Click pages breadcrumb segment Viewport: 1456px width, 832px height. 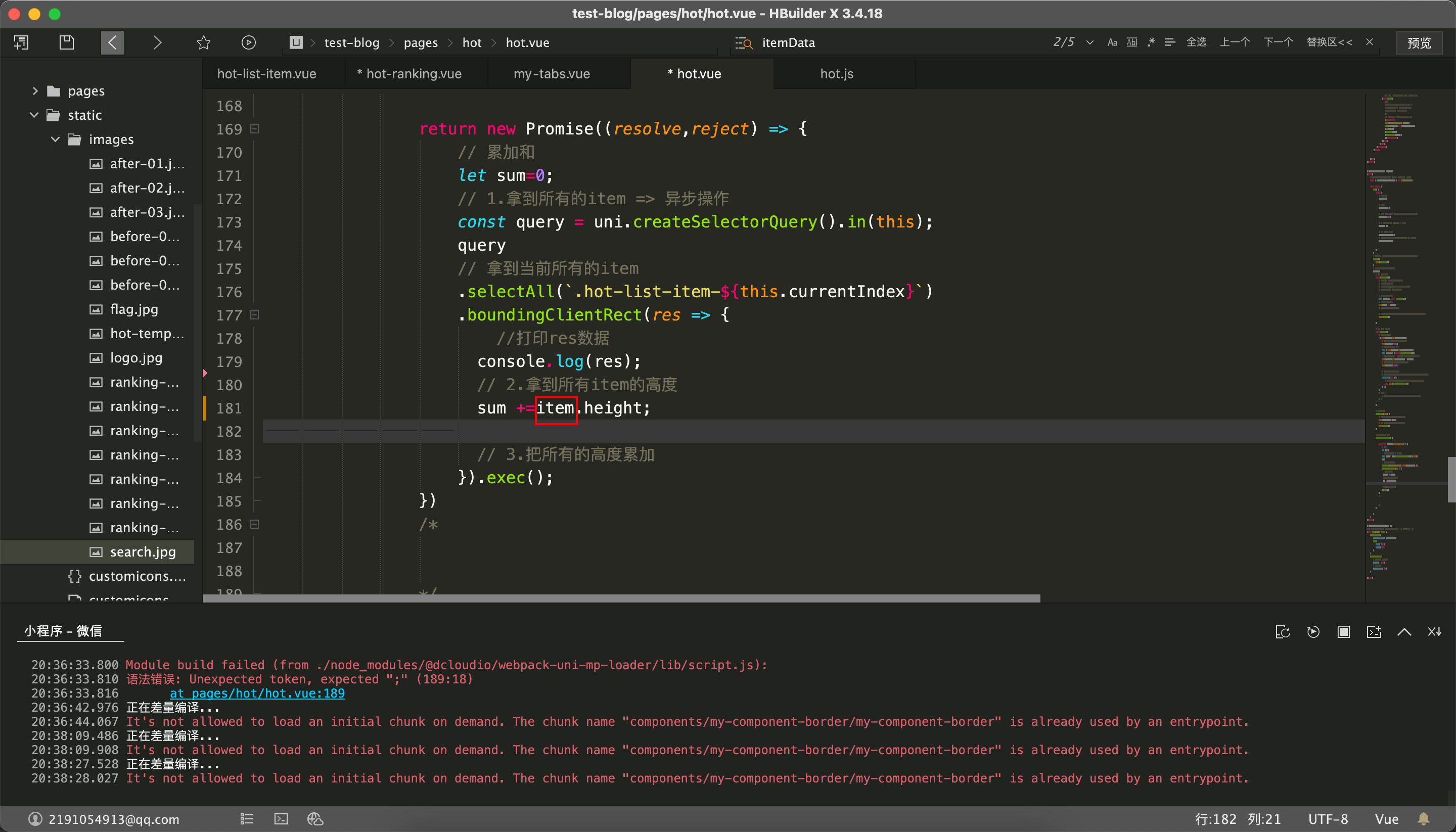coord(421,43)
